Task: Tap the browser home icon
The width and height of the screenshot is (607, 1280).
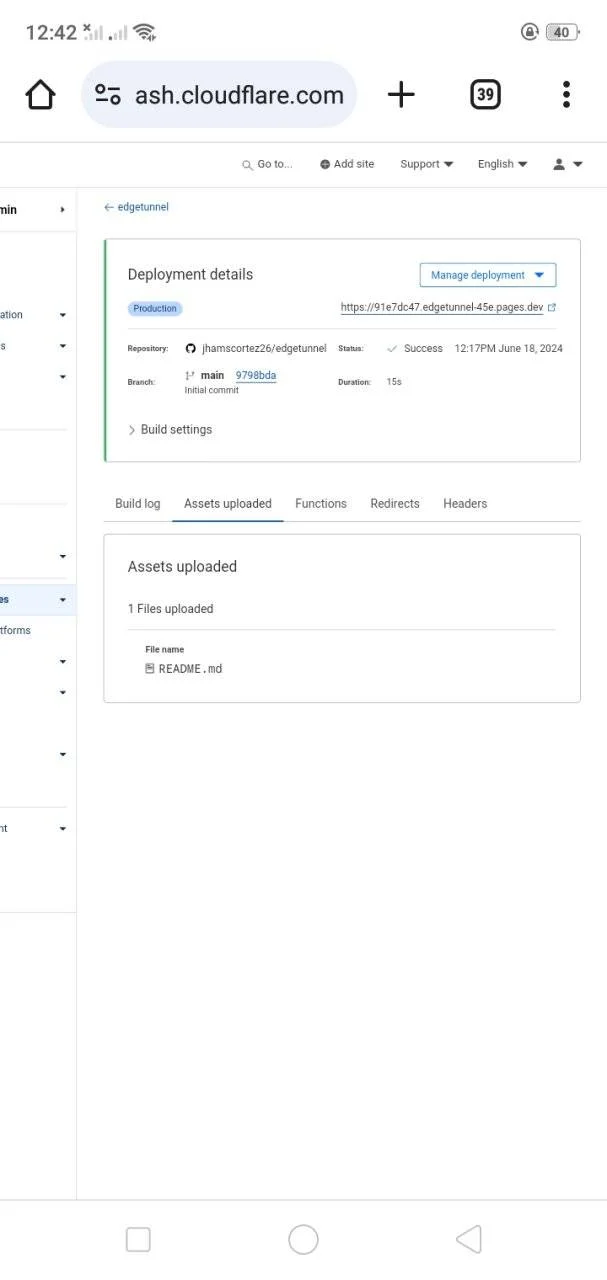Action: [40, 95]
